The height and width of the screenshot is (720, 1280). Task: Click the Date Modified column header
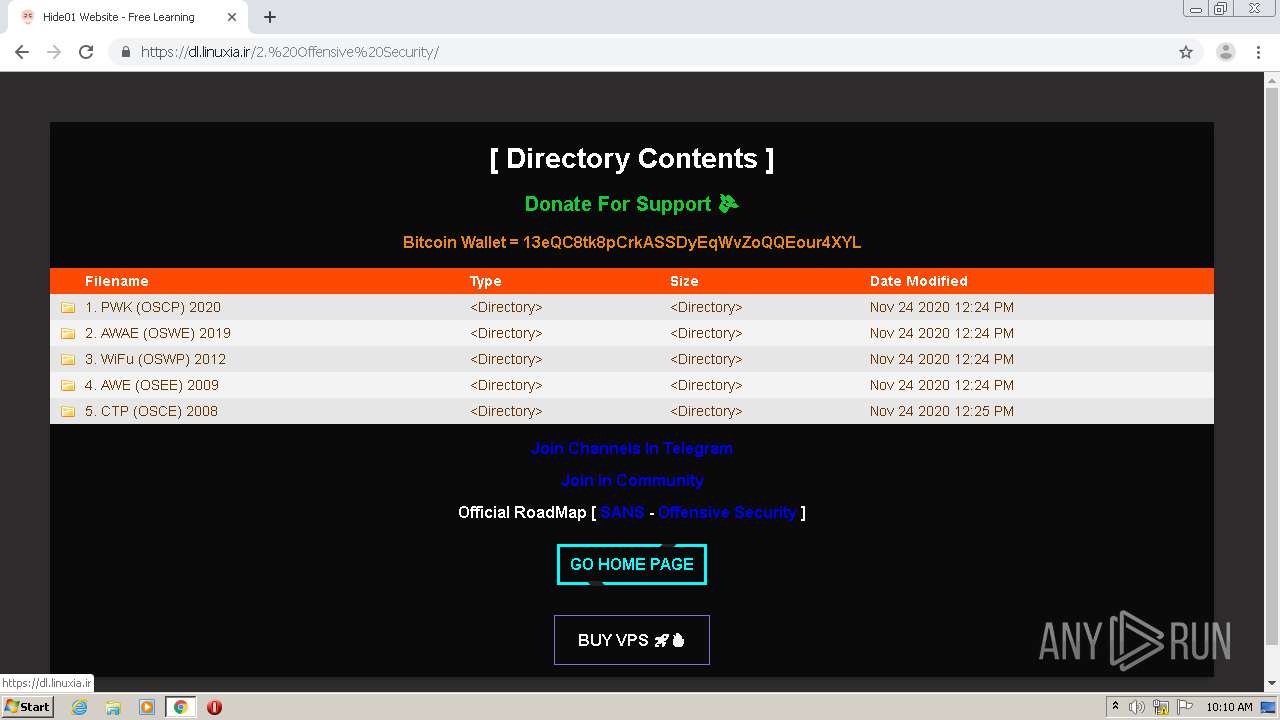(x=919, y=281)
